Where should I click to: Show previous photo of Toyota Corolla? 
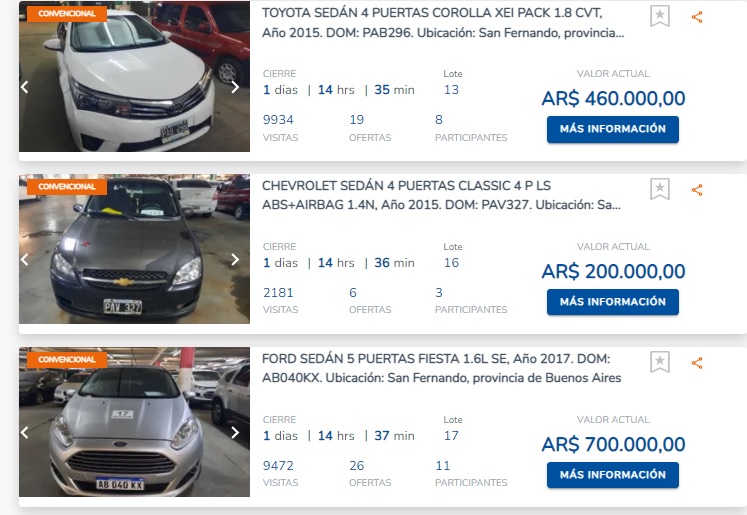tap(25, 87)
